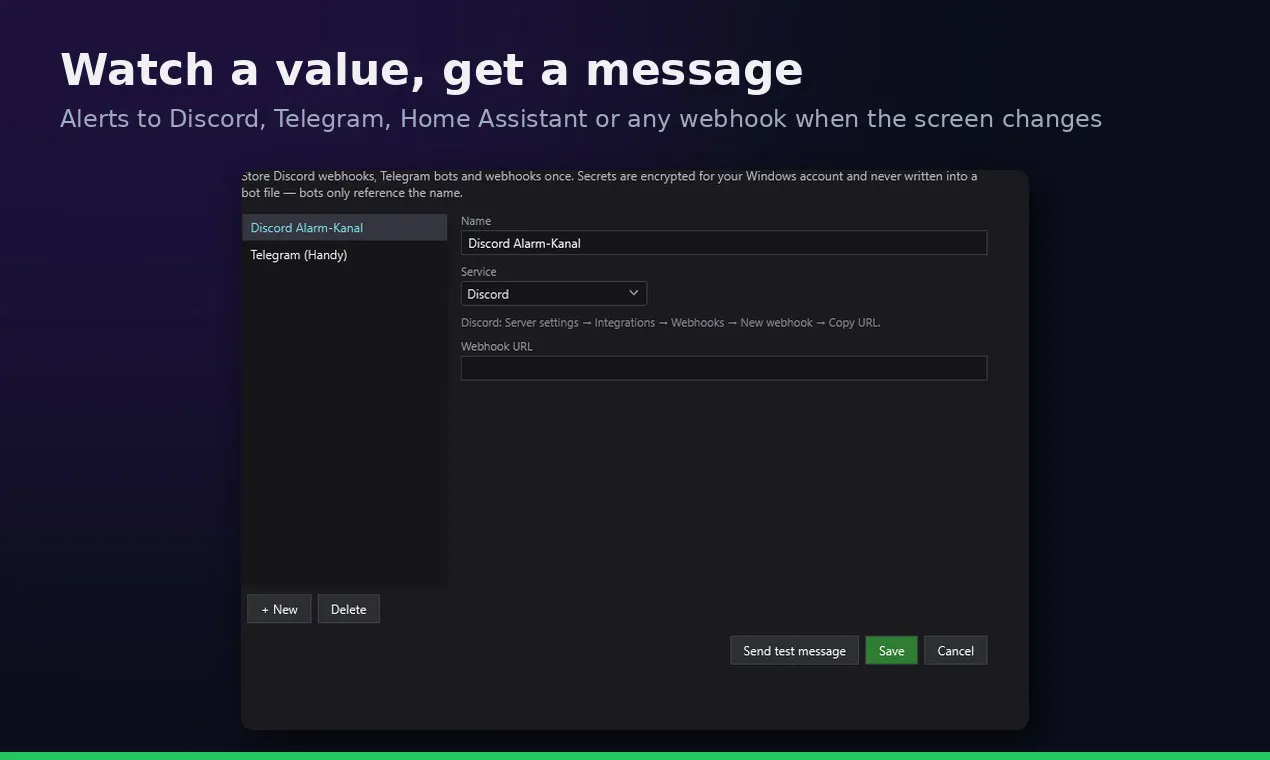Click the 'Watch a value, get a message' heading

[432, 71]
